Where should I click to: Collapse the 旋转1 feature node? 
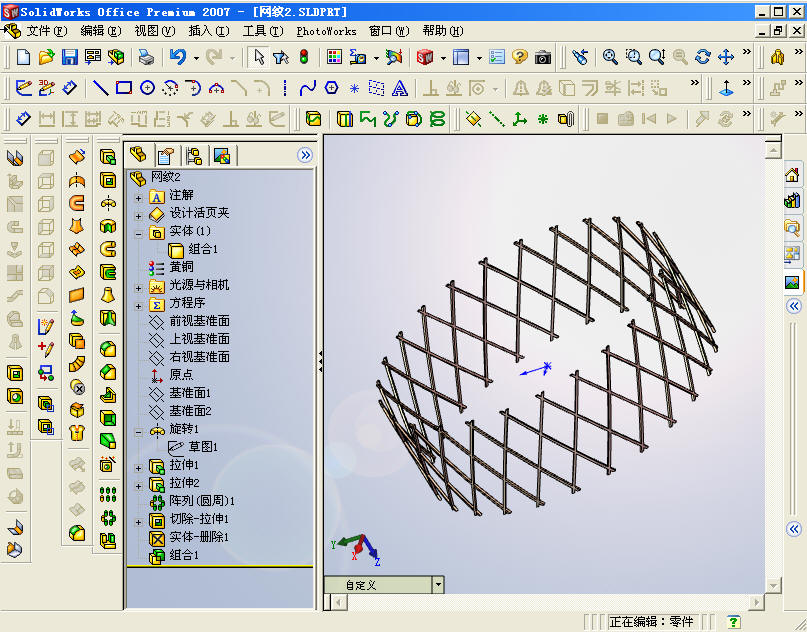coord(138,432)
